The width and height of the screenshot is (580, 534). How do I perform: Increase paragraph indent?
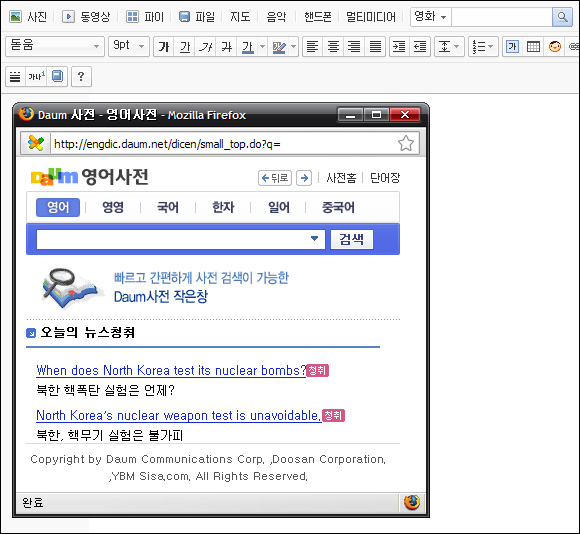pos(399,47)
